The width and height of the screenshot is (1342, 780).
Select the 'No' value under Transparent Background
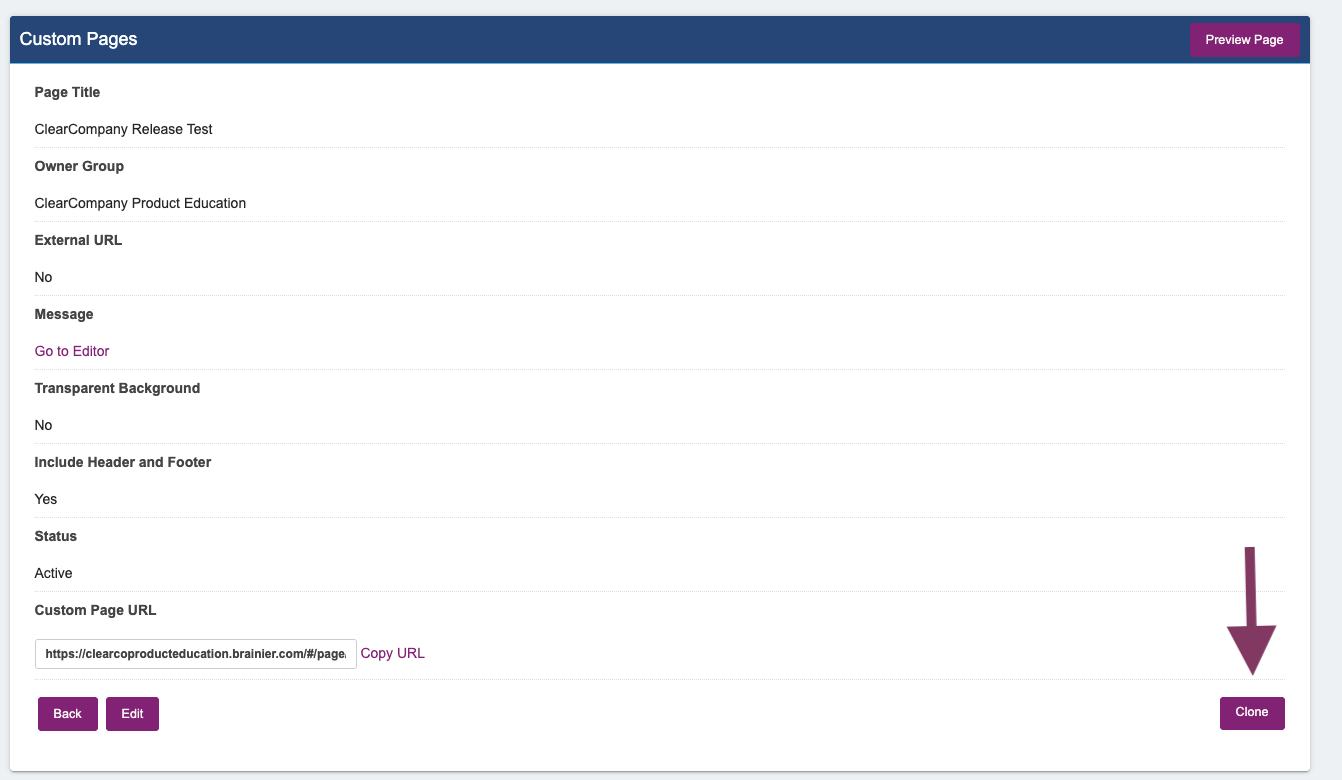(44, 425)
